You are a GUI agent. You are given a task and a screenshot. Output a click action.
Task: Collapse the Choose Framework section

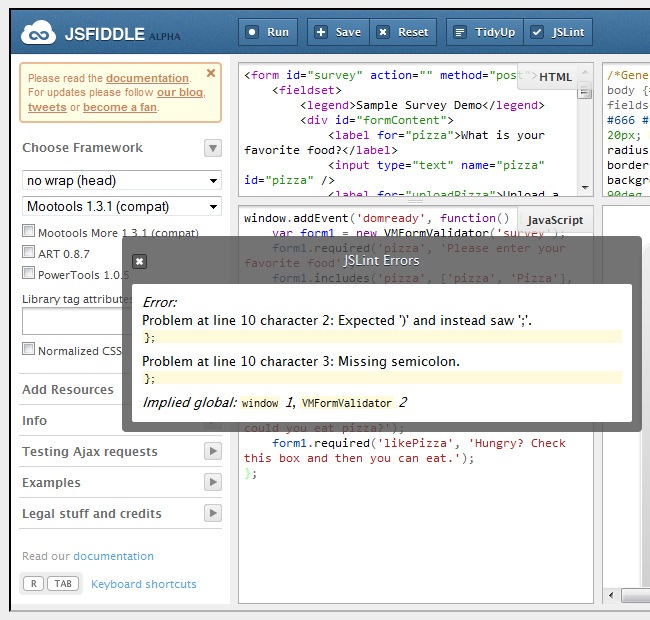click(x=212, y=148)
